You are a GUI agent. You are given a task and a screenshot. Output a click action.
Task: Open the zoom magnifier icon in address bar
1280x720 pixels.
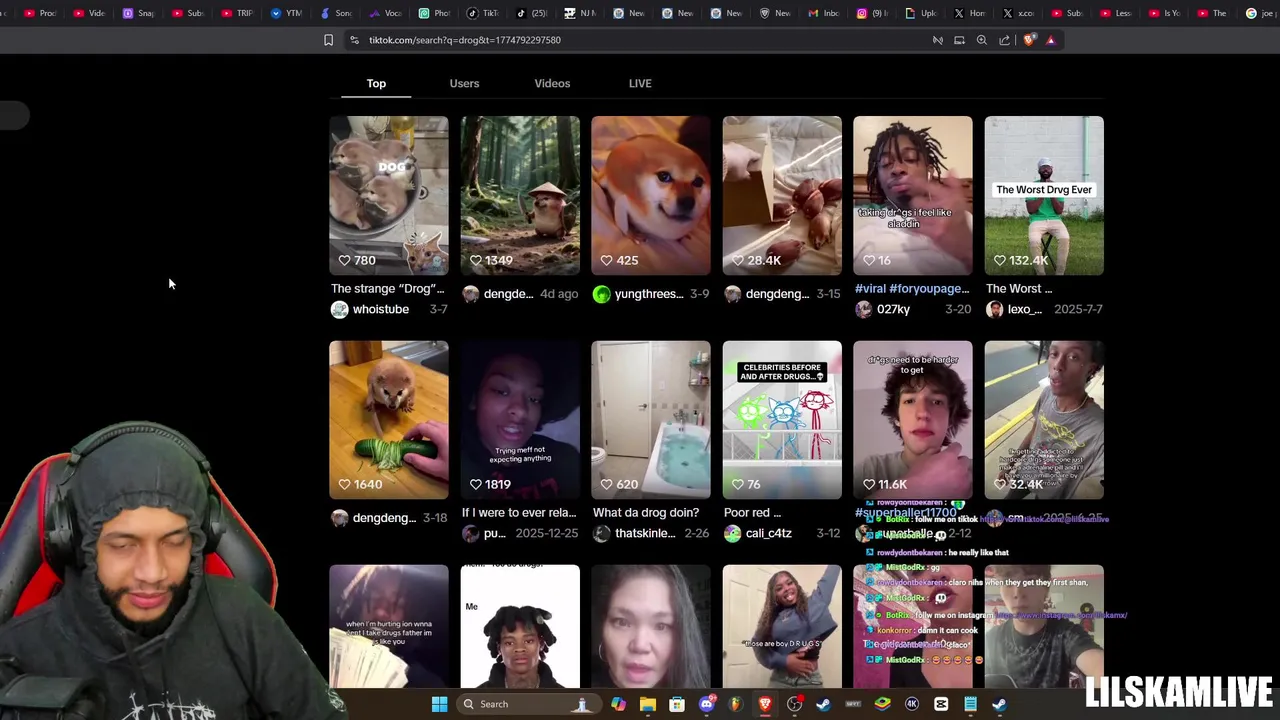click(982, 40)
